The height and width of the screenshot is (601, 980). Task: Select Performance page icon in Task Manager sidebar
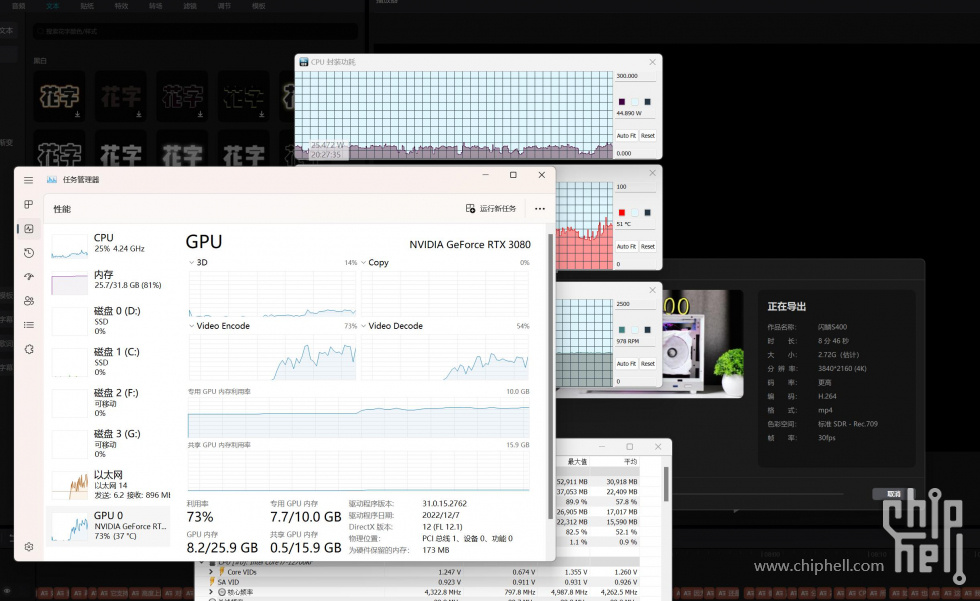click(29, 229)
